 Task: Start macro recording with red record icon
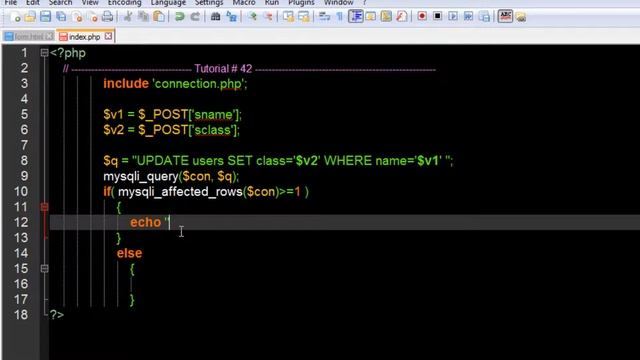coord(422,17)
